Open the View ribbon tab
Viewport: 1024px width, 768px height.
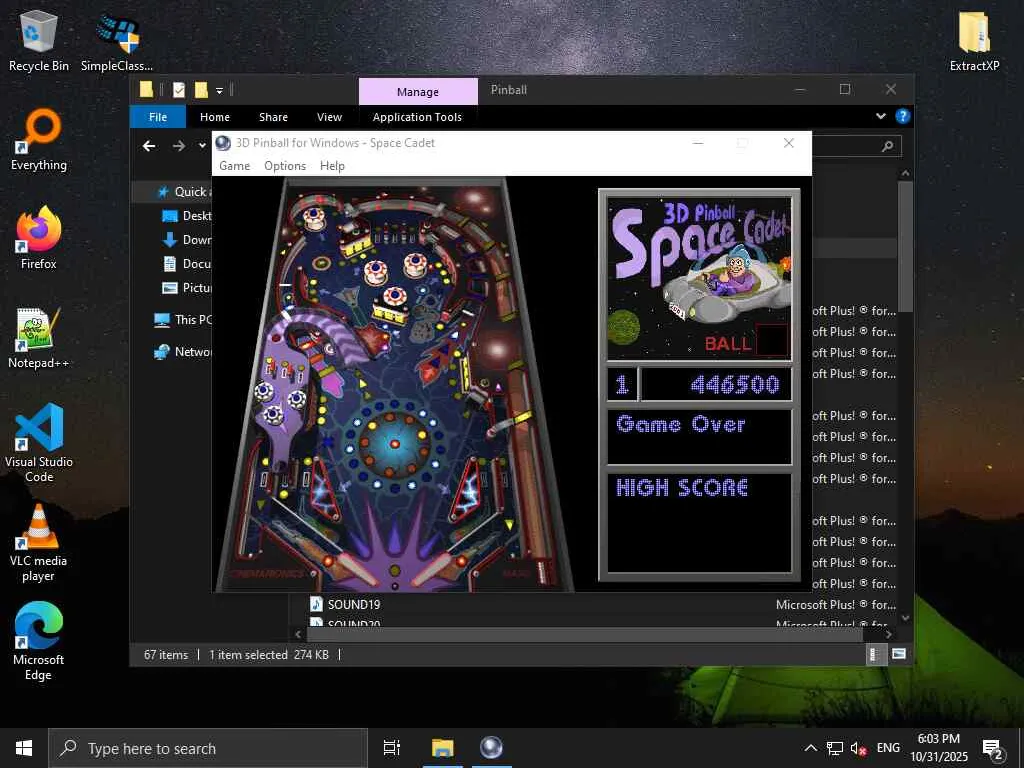click(329, 117)
